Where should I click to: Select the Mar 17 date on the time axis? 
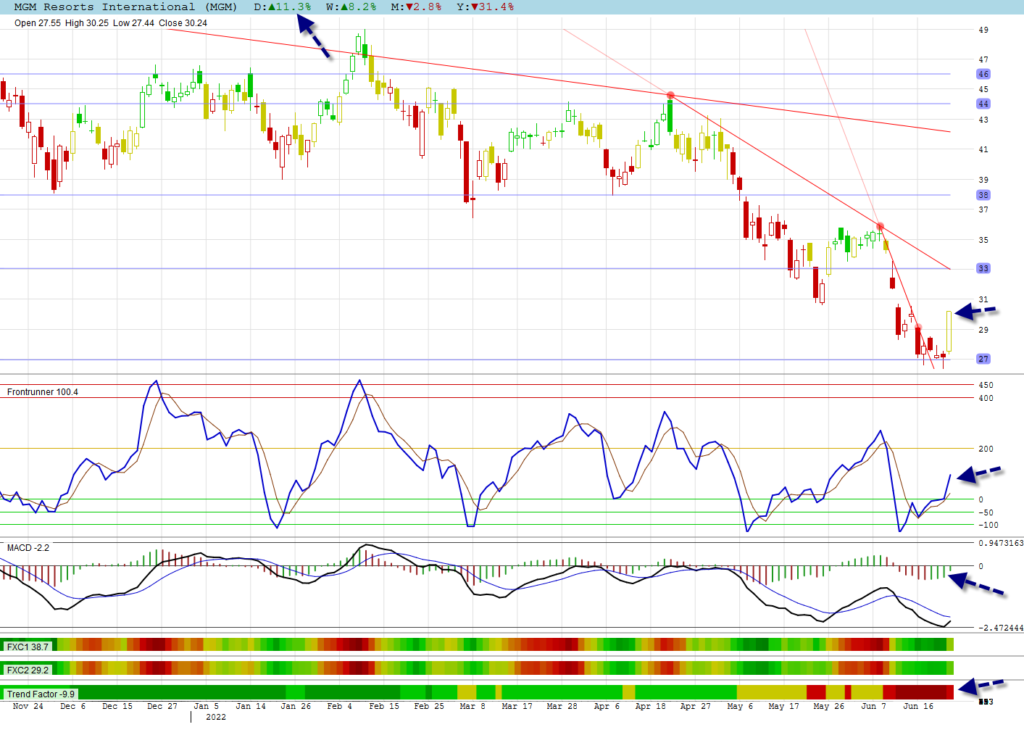(x=517, y=706)
